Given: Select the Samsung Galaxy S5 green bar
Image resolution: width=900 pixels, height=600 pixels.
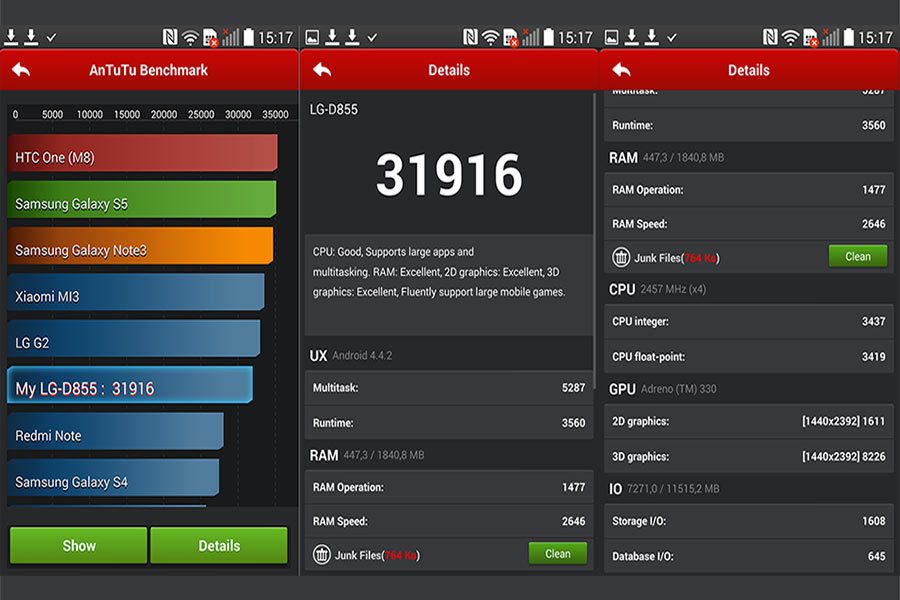Looking at the screenshot, I should click(x=141, y=203).
